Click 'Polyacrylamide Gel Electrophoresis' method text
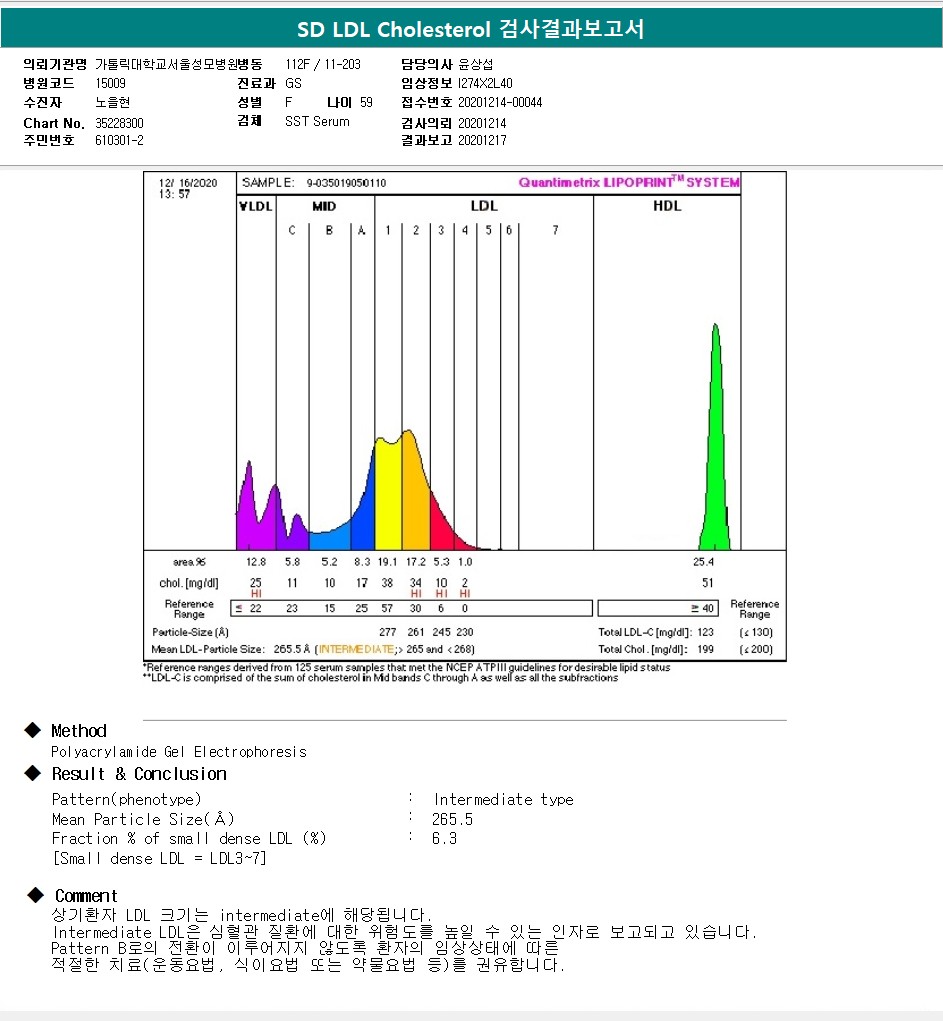The height and width of the screenshot is (1021, 943). pos(178,752)
